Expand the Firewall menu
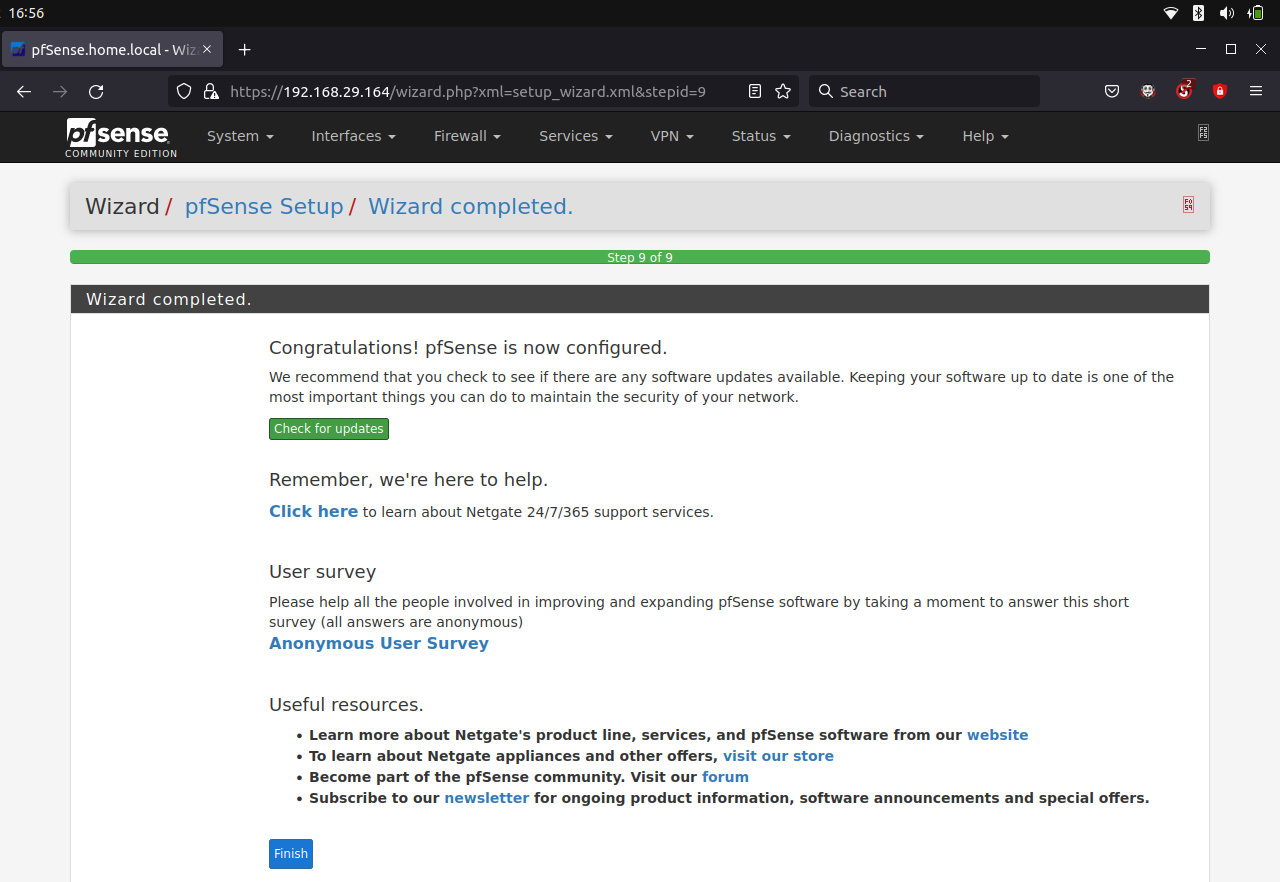 pos(467,136)
